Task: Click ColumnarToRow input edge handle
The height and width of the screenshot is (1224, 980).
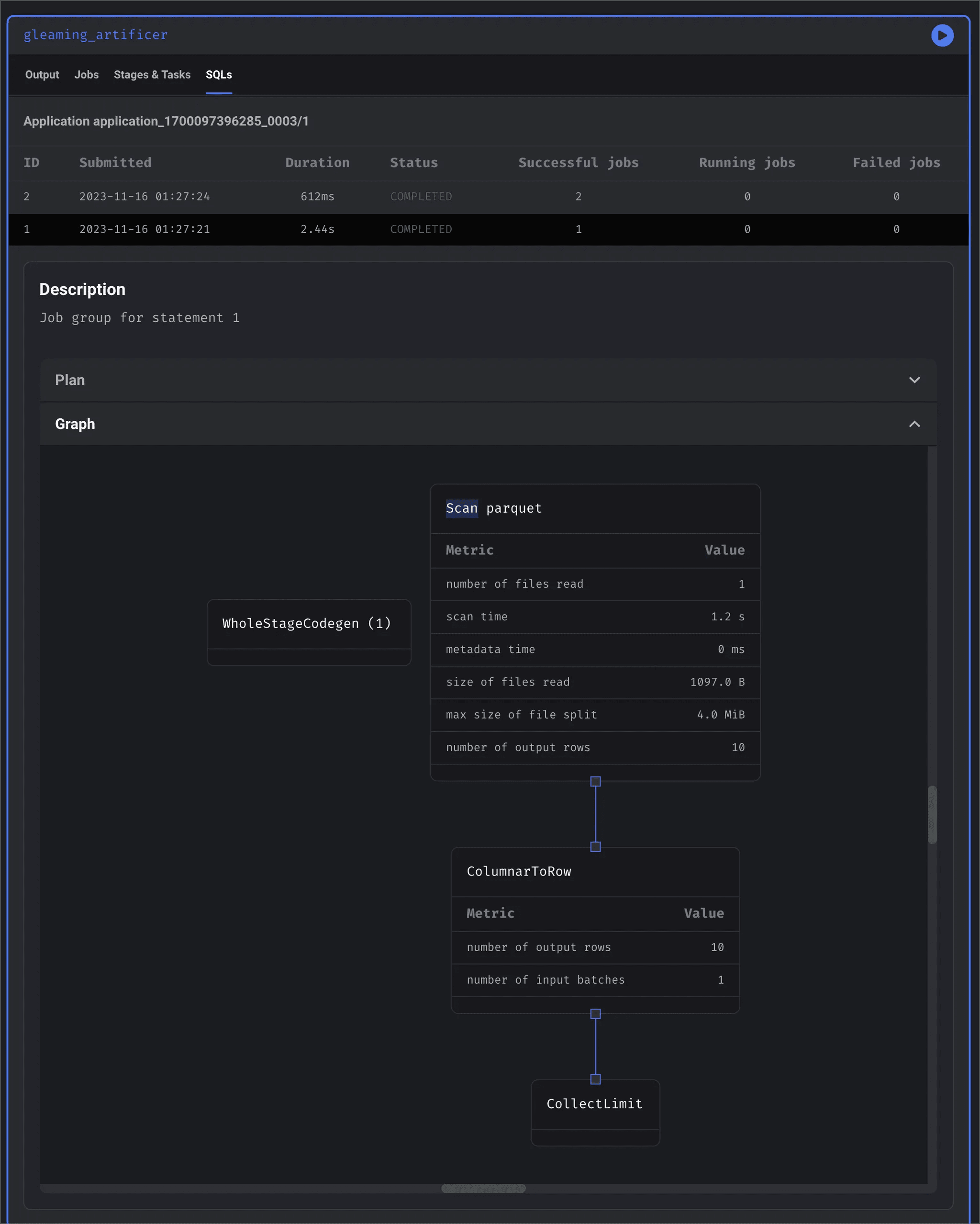Action: (595, 846)
